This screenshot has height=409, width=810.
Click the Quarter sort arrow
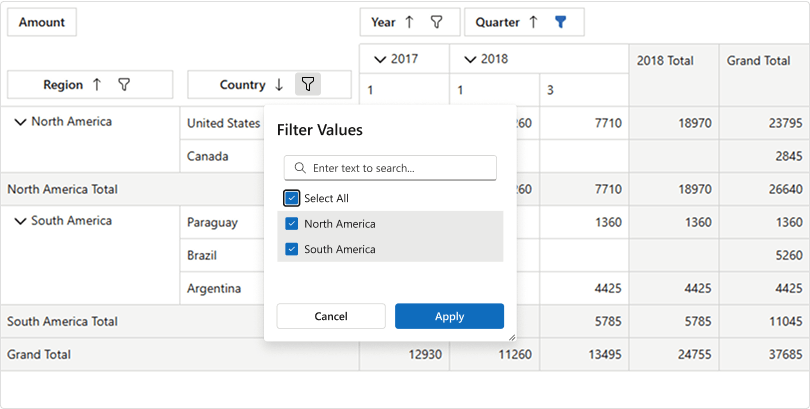[533, 22]
